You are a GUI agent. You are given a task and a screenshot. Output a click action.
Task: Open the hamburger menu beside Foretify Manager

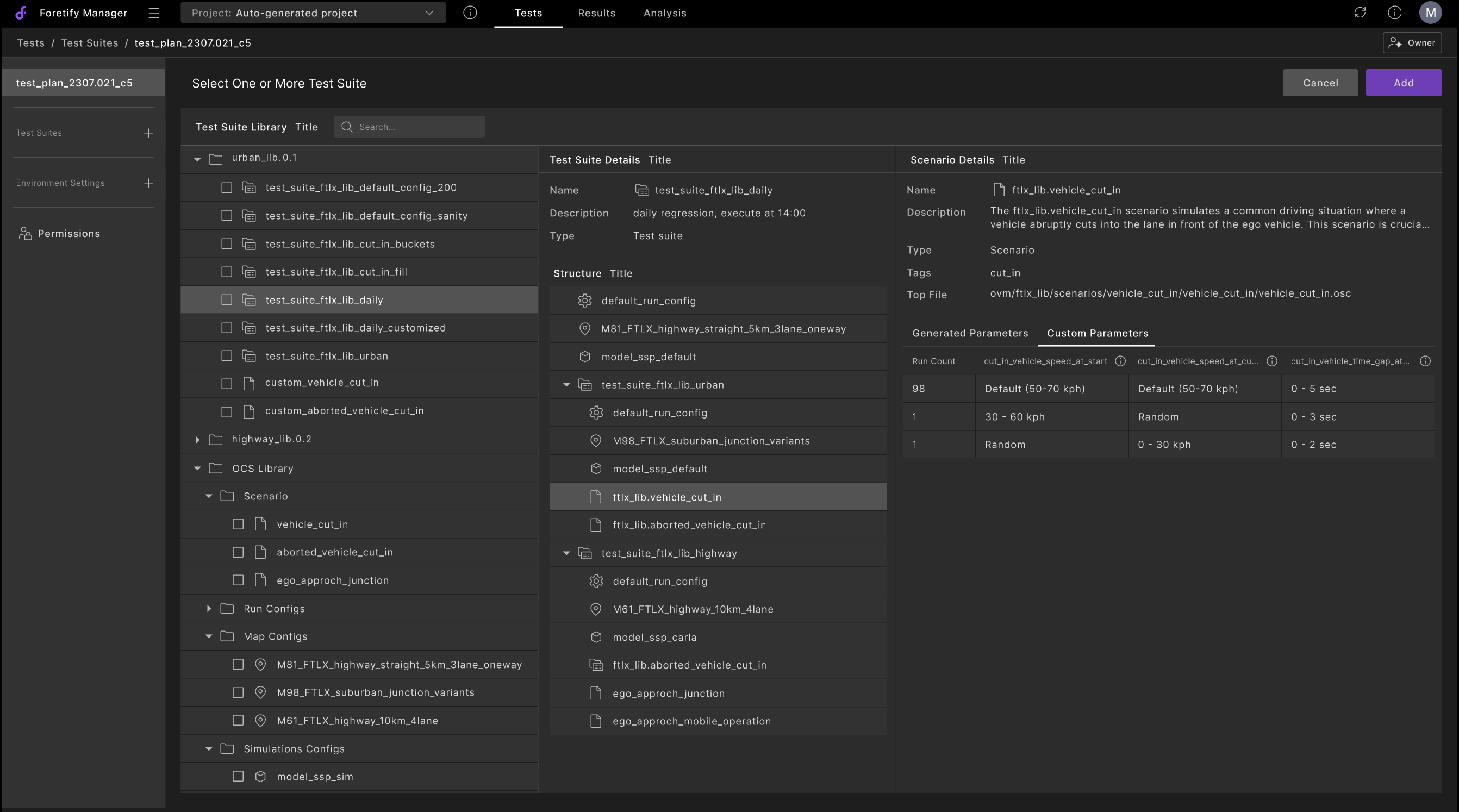click(x=154, y=13)
